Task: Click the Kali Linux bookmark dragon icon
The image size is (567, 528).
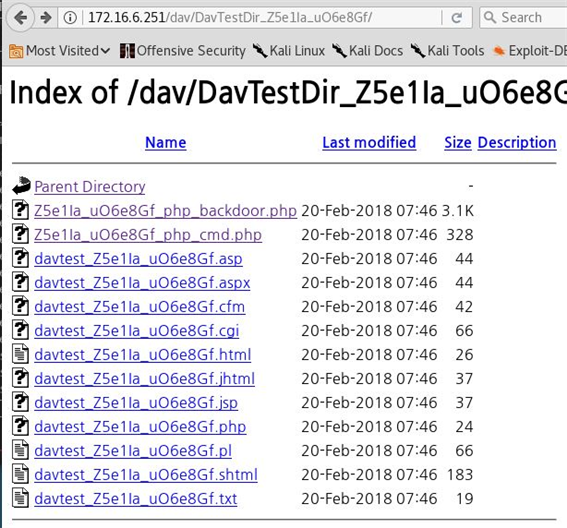Action: point(260,51)
